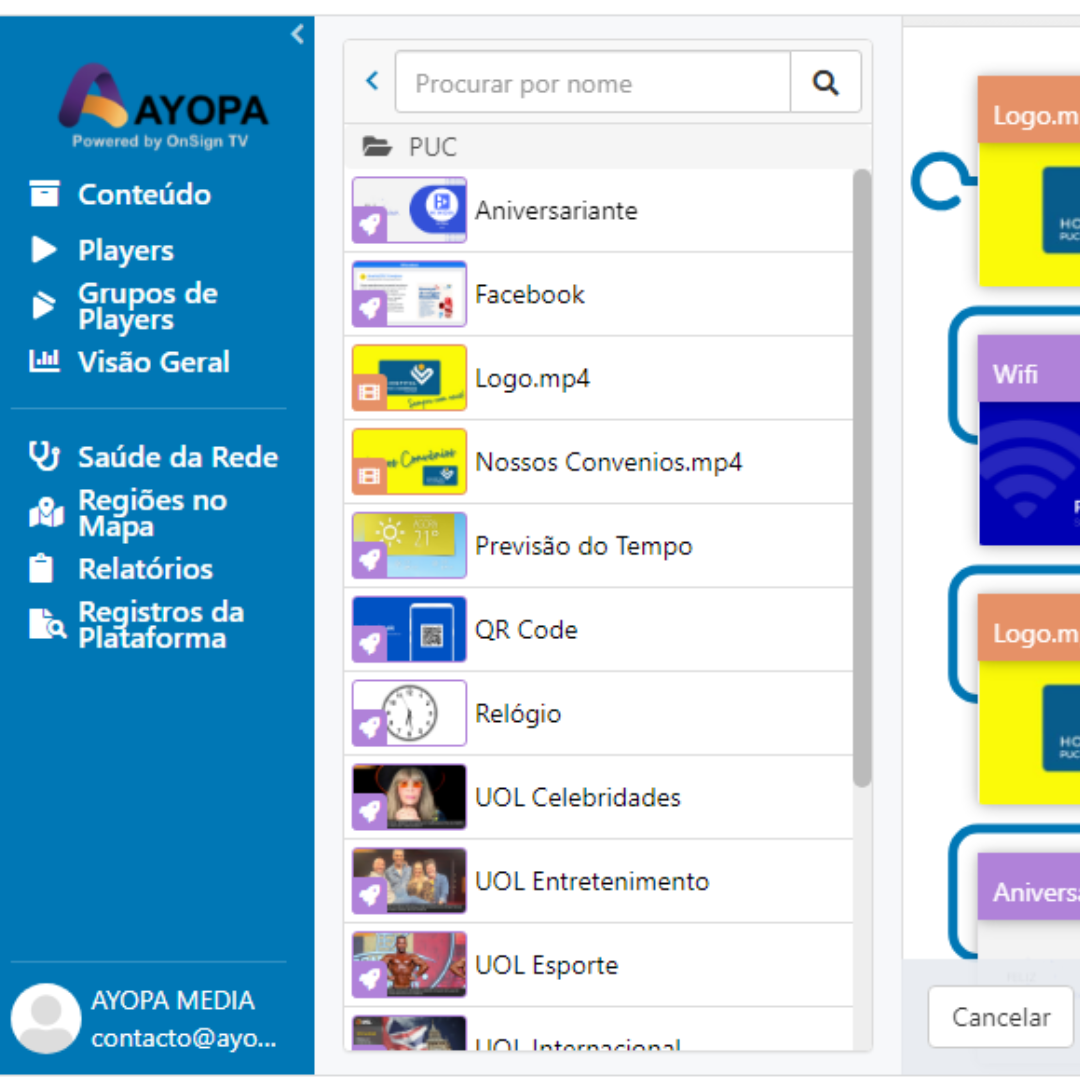Click the yellow Logo.mp4 list thumbnail
The image size is (1080, 1080).
pos(409,378)
